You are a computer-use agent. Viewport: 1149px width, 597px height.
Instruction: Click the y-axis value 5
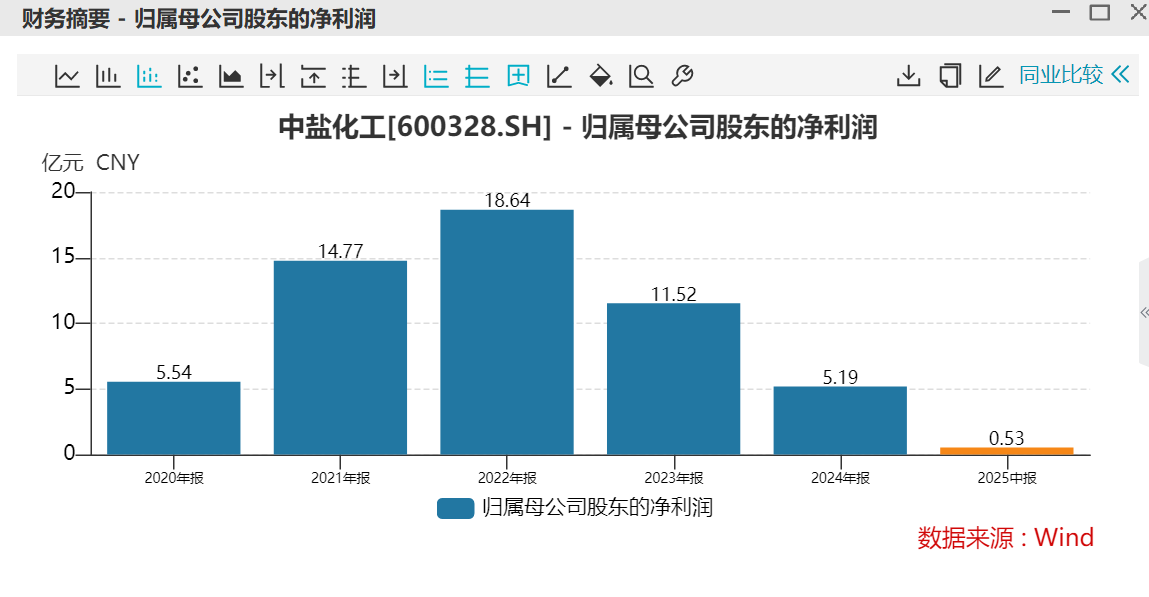(70, 388)
